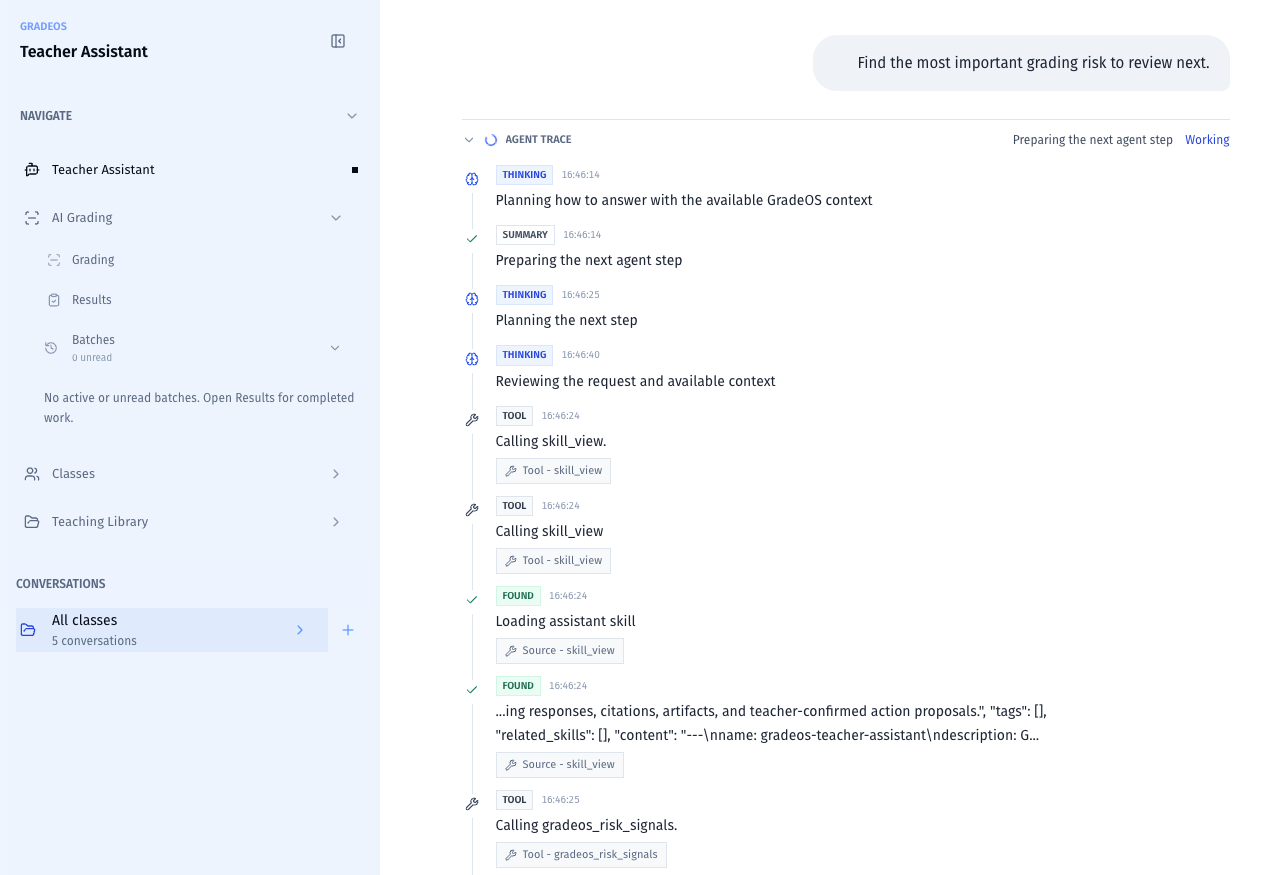Click the Batches history icon
Viewport: 1278px width, 875px height.
click(x=51, y=348)
